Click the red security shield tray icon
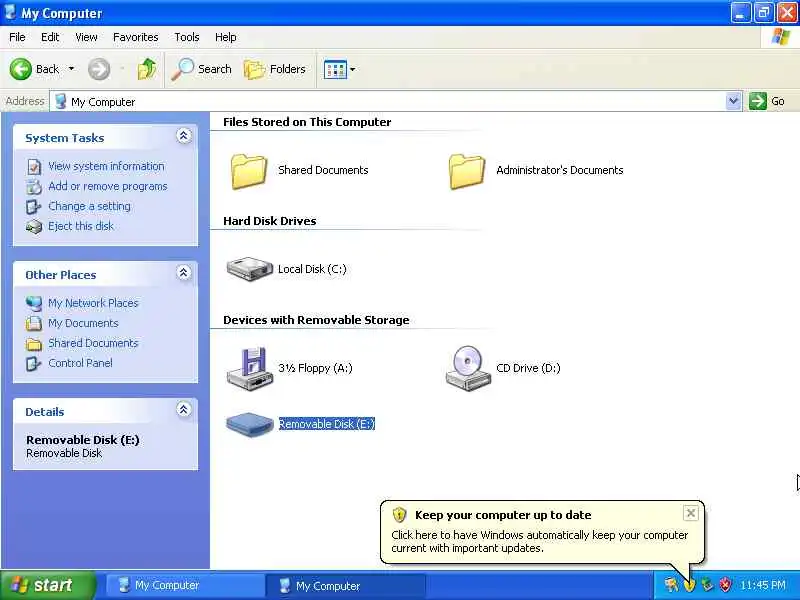Viewport: 800px width, 600px height. (725, 585)
